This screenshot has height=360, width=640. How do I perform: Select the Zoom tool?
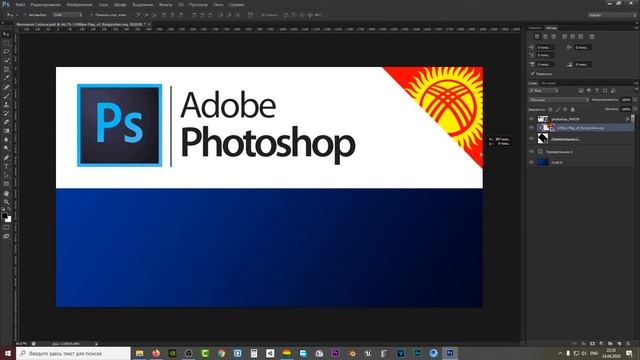(6, 202)
